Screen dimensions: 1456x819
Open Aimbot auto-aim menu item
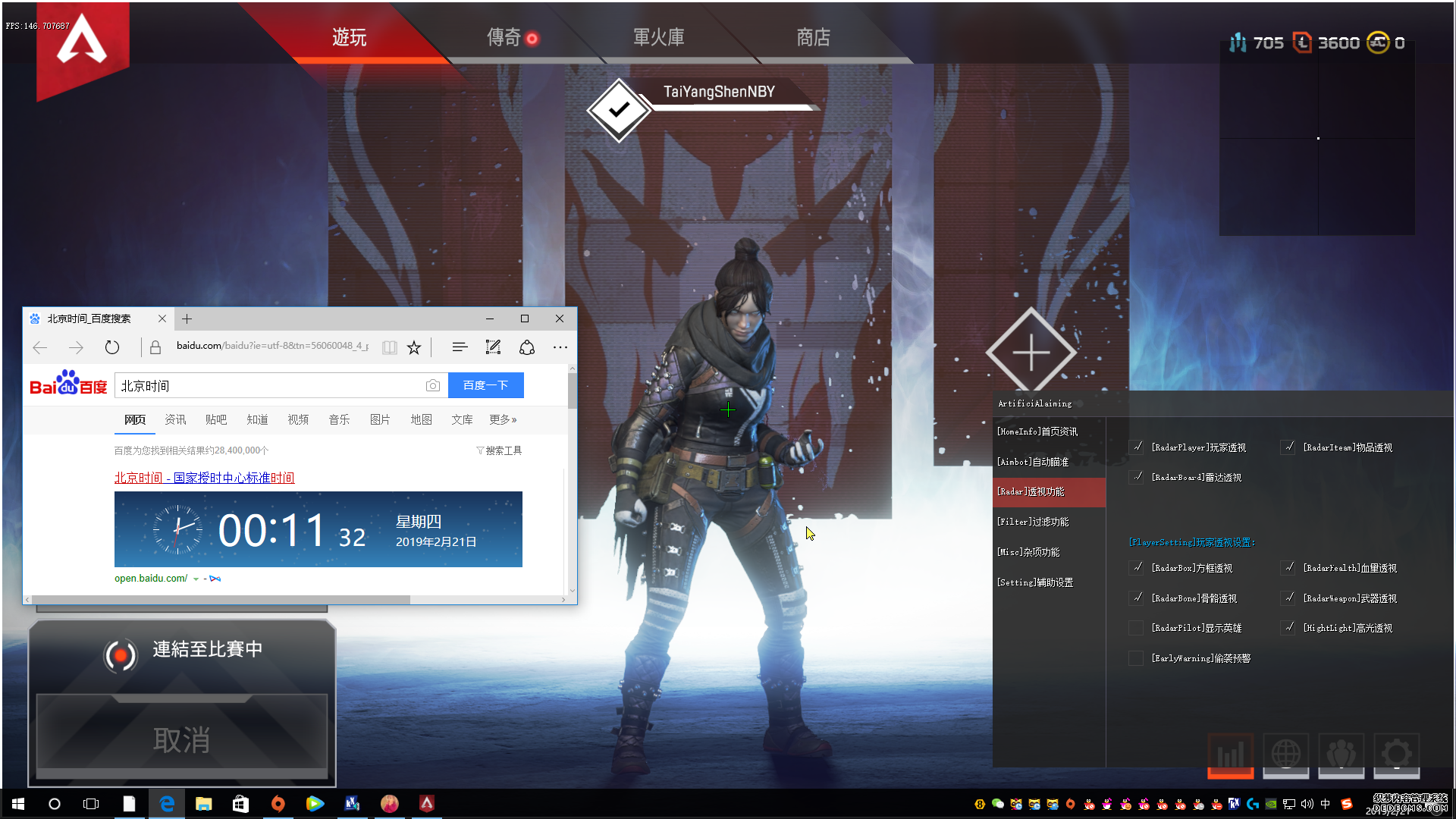[x=1050, y=462]
